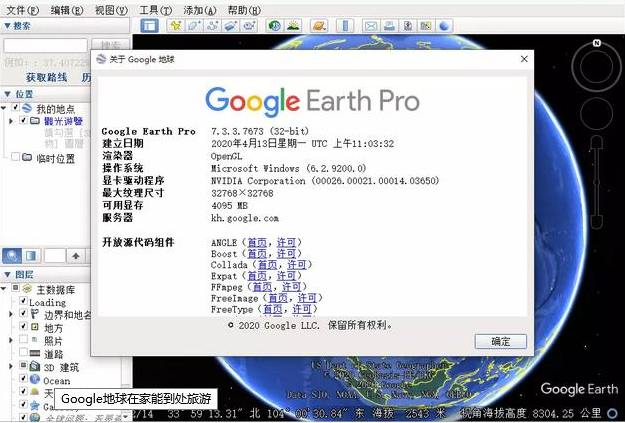The image size is (625, 423).
Task: Enable the 照片 layer checkbox
Action: click(x=24, y=339)
